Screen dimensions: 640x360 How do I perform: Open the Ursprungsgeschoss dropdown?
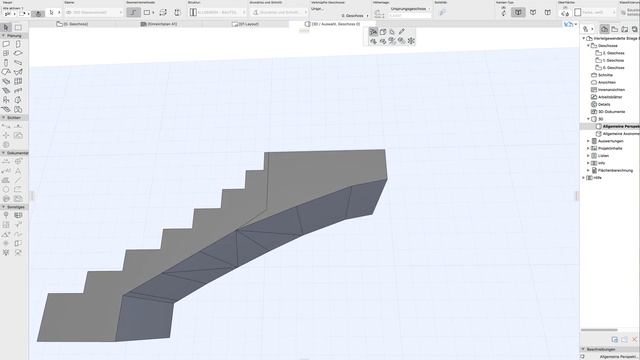[x=410, y=9]
